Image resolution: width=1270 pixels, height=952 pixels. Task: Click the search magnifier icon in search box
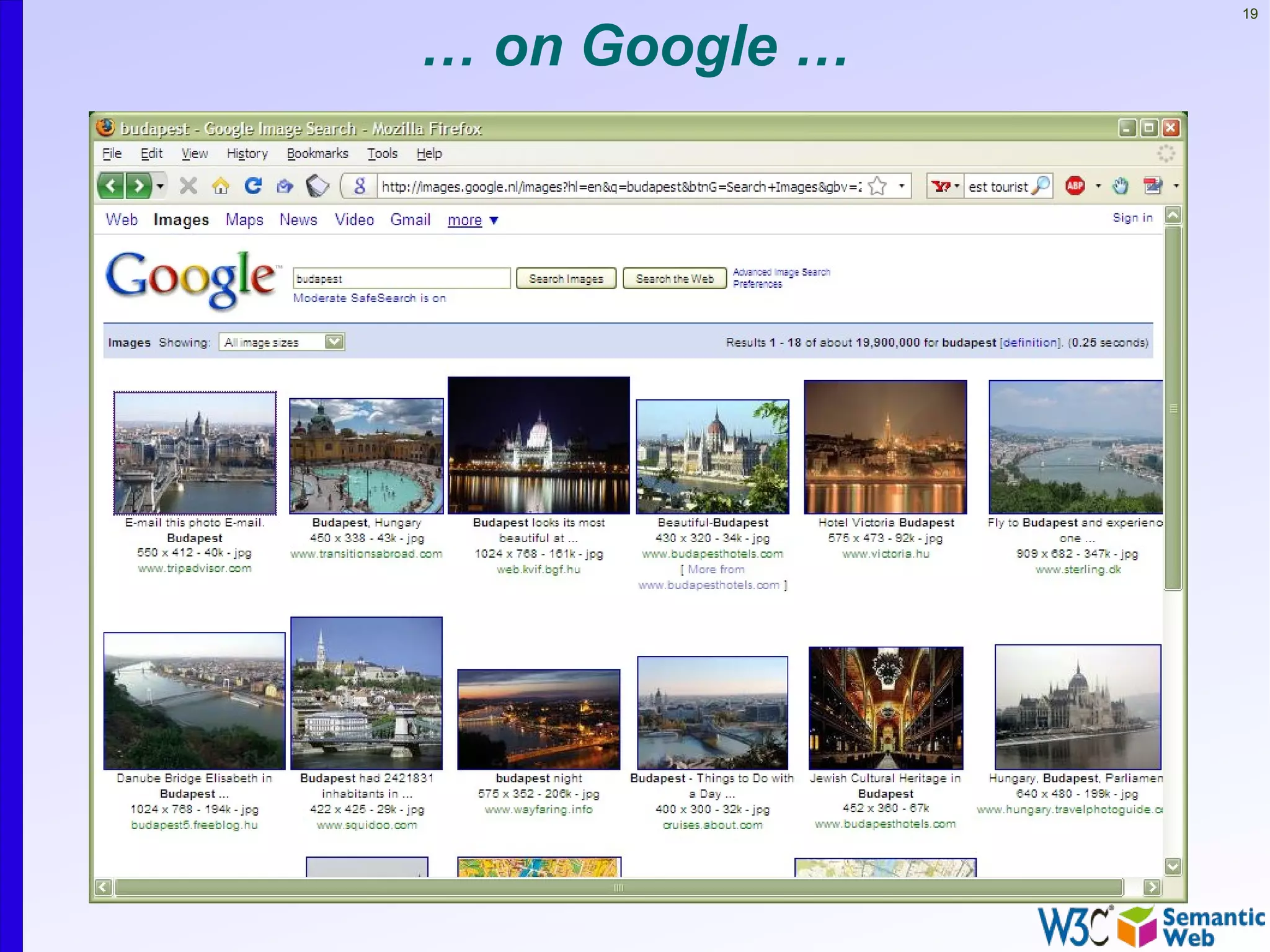[1041, 185]
